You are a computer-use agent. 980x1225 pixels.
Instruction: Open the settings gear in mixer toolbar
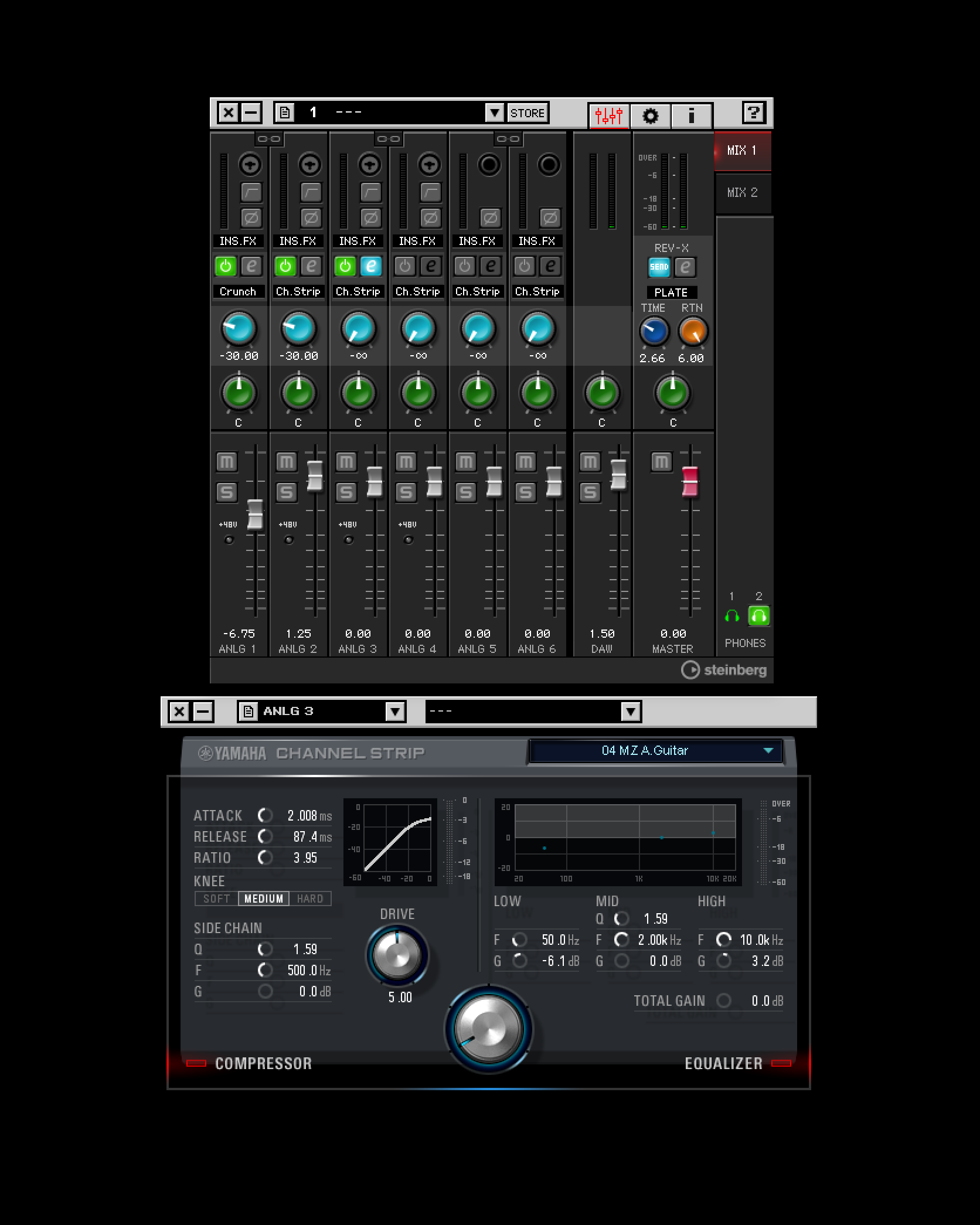click(650, 115)
